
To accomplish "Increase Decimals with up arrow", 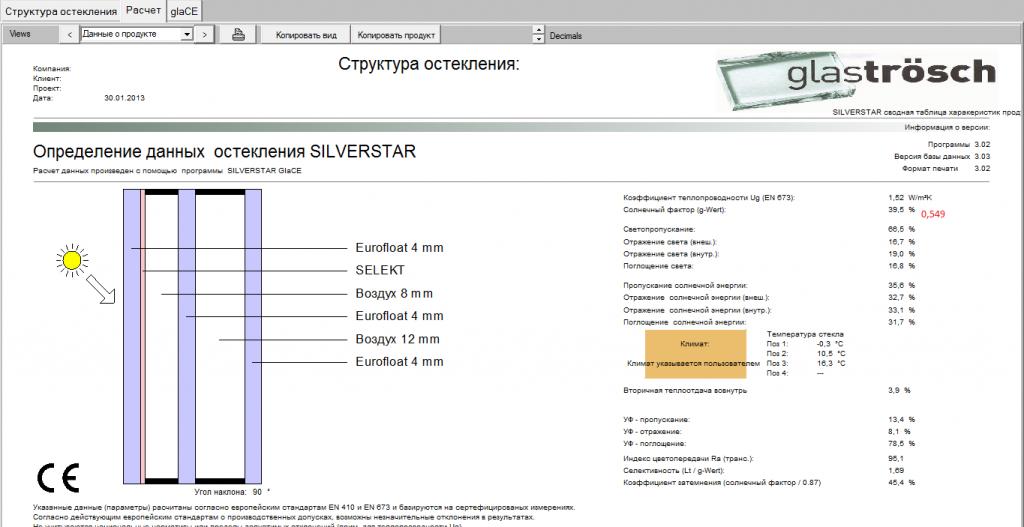I will [x=538, y=30].
